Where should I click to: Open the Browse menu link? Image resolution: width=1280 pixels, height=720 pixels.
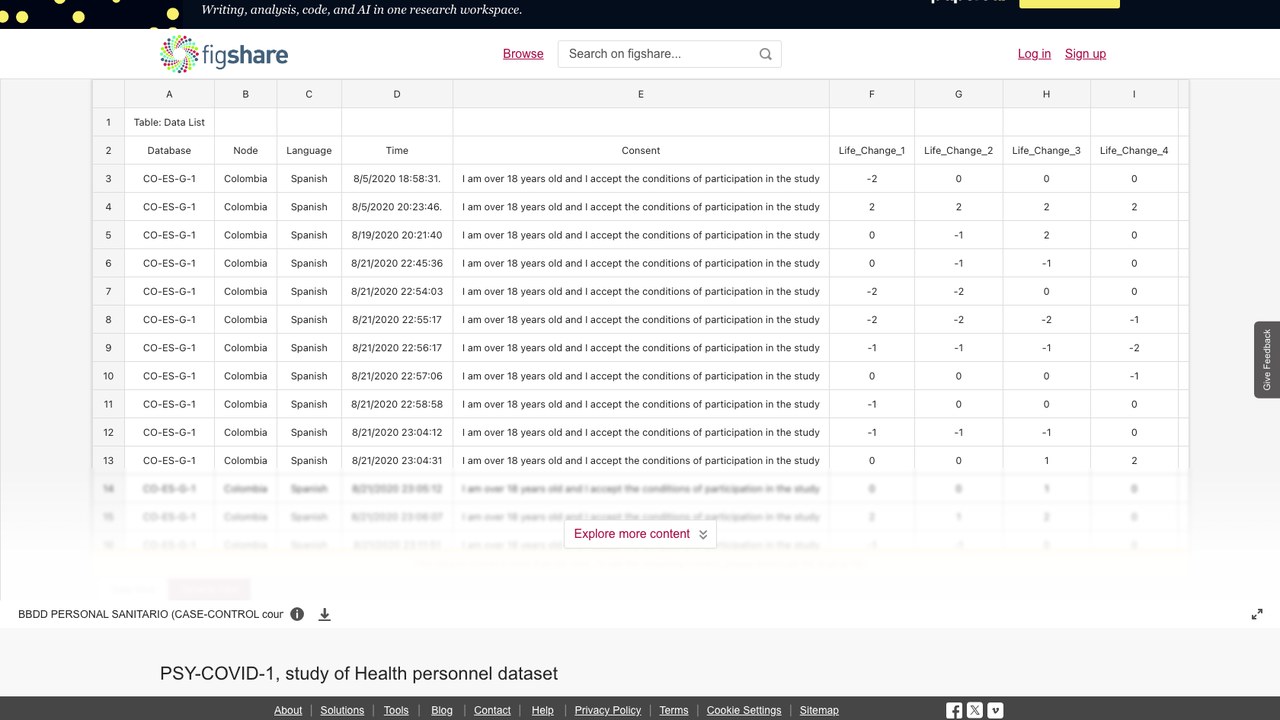[x=523, y=54]
